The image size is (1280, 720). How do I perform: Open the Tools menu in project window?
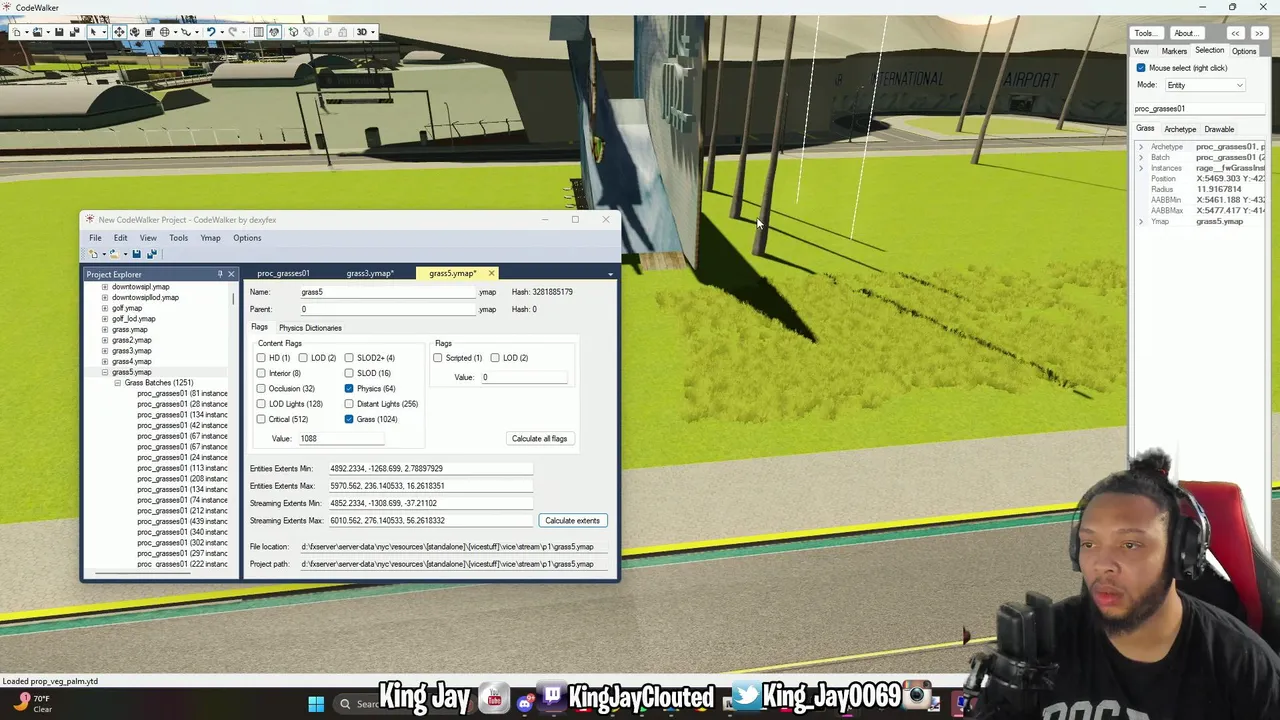coord(178,238)
